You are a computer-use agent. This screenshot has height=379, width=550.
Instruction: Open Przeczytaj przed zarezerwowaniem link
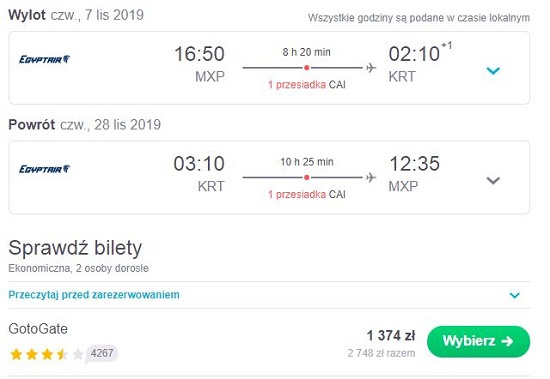click(x=94, y=294)
